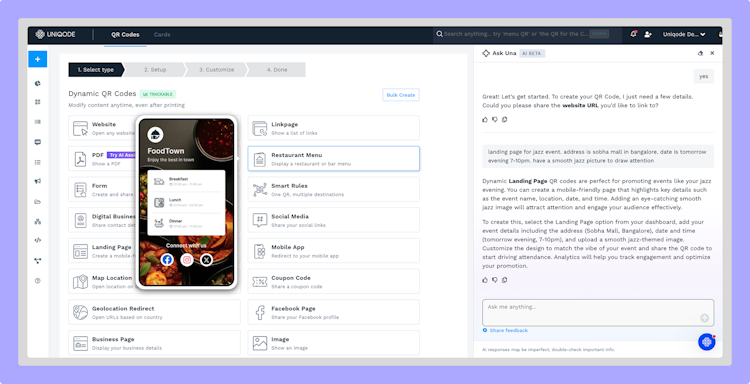Image resolution: width=750 pixels, height=384 pixels.
Task: Close the Ask Una panel
Action: (712, 53)
